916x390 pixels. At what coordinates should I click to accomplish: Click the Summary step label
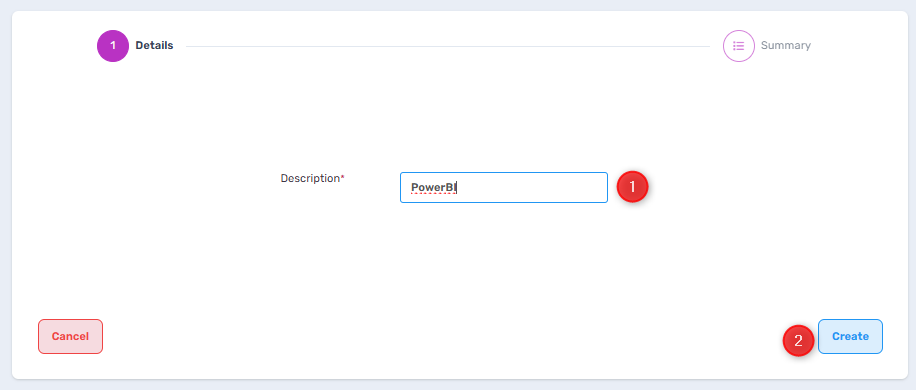[786, 46]
